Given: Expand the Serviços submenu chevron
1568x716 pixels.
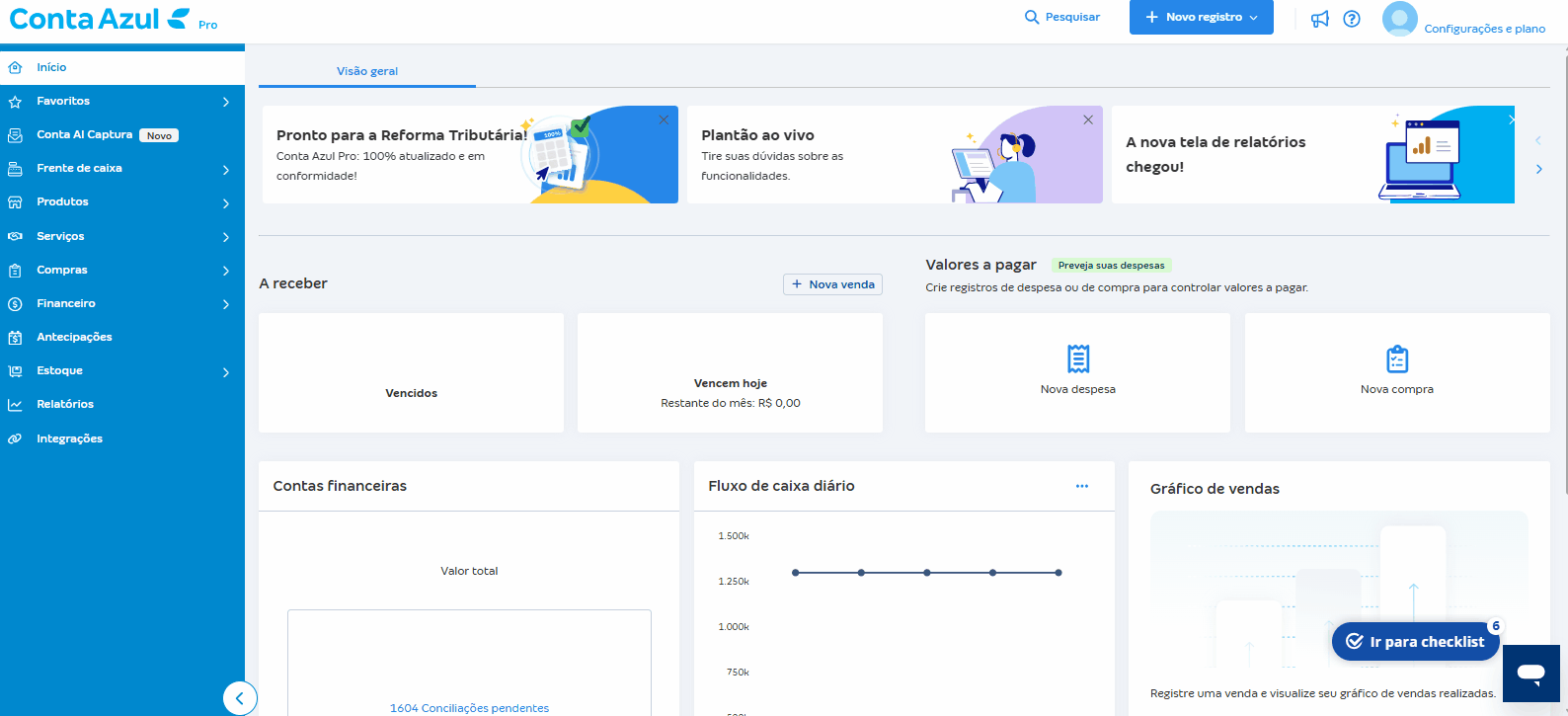Looking at the screenshot, I should (226, 237).
